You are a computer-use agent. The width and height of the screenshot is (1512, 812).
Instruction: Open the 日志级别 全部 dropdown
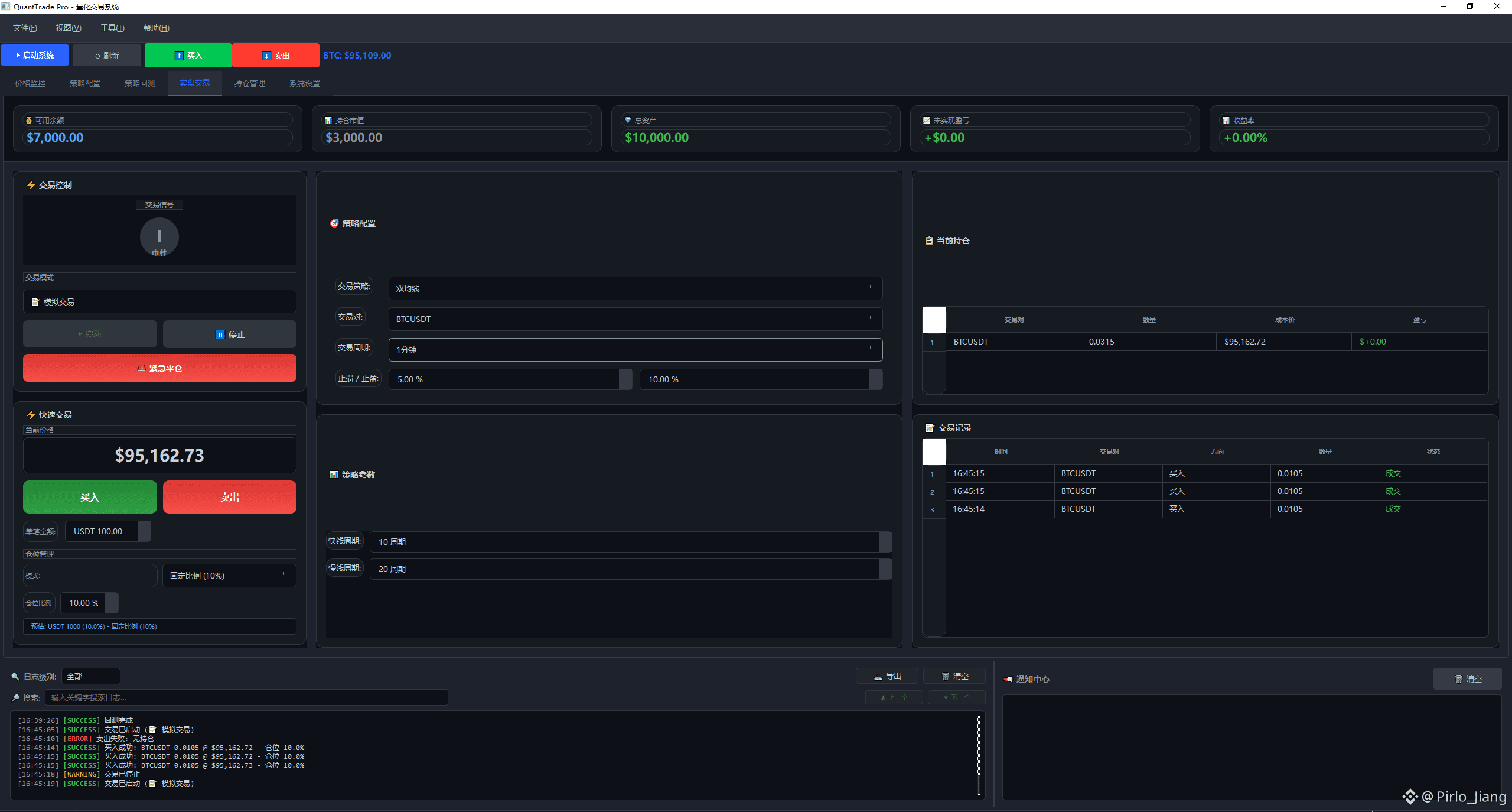[90, 676]
